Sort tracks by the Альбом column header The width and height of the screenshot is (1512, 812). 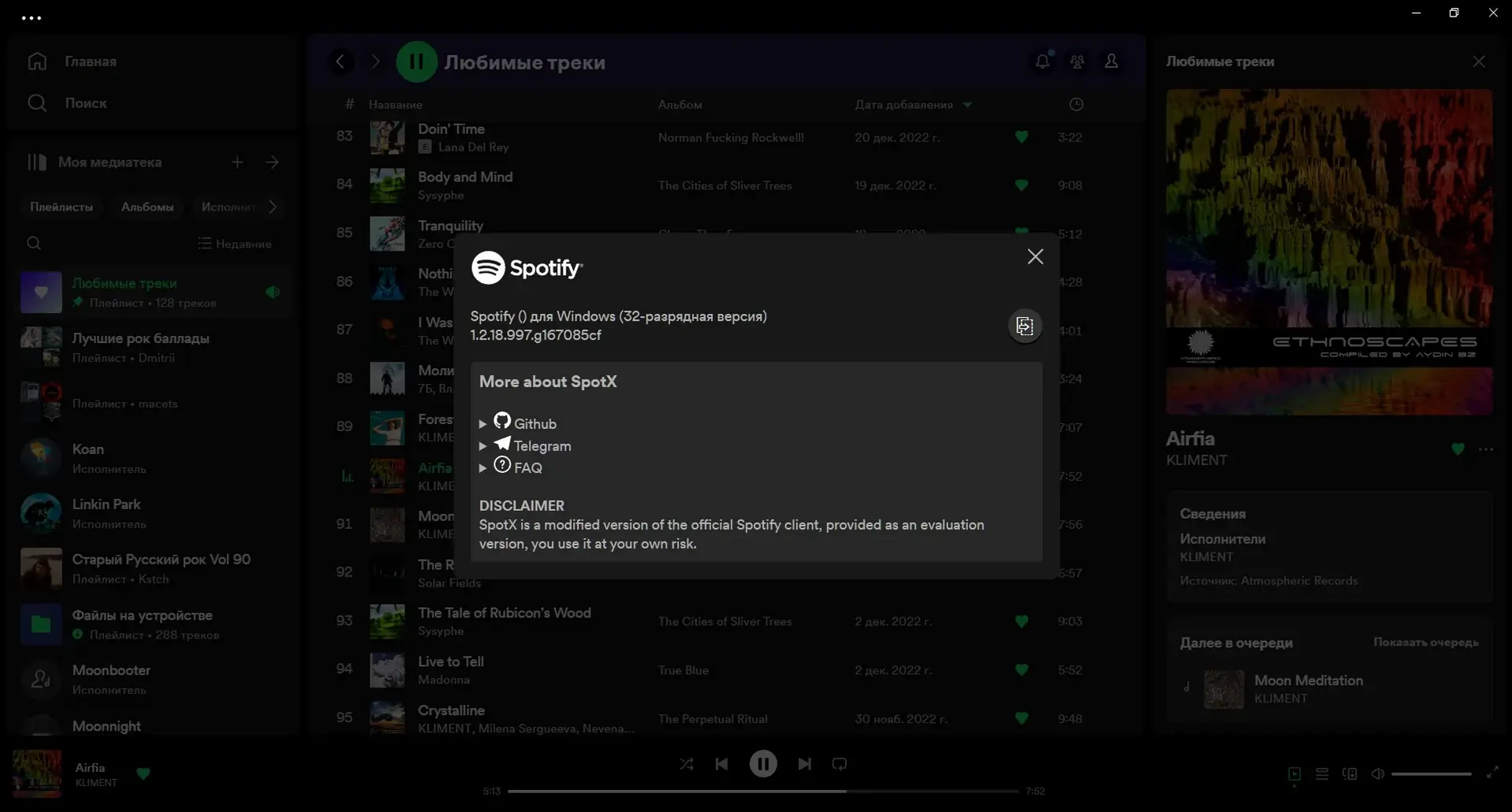tap(680, 104)
